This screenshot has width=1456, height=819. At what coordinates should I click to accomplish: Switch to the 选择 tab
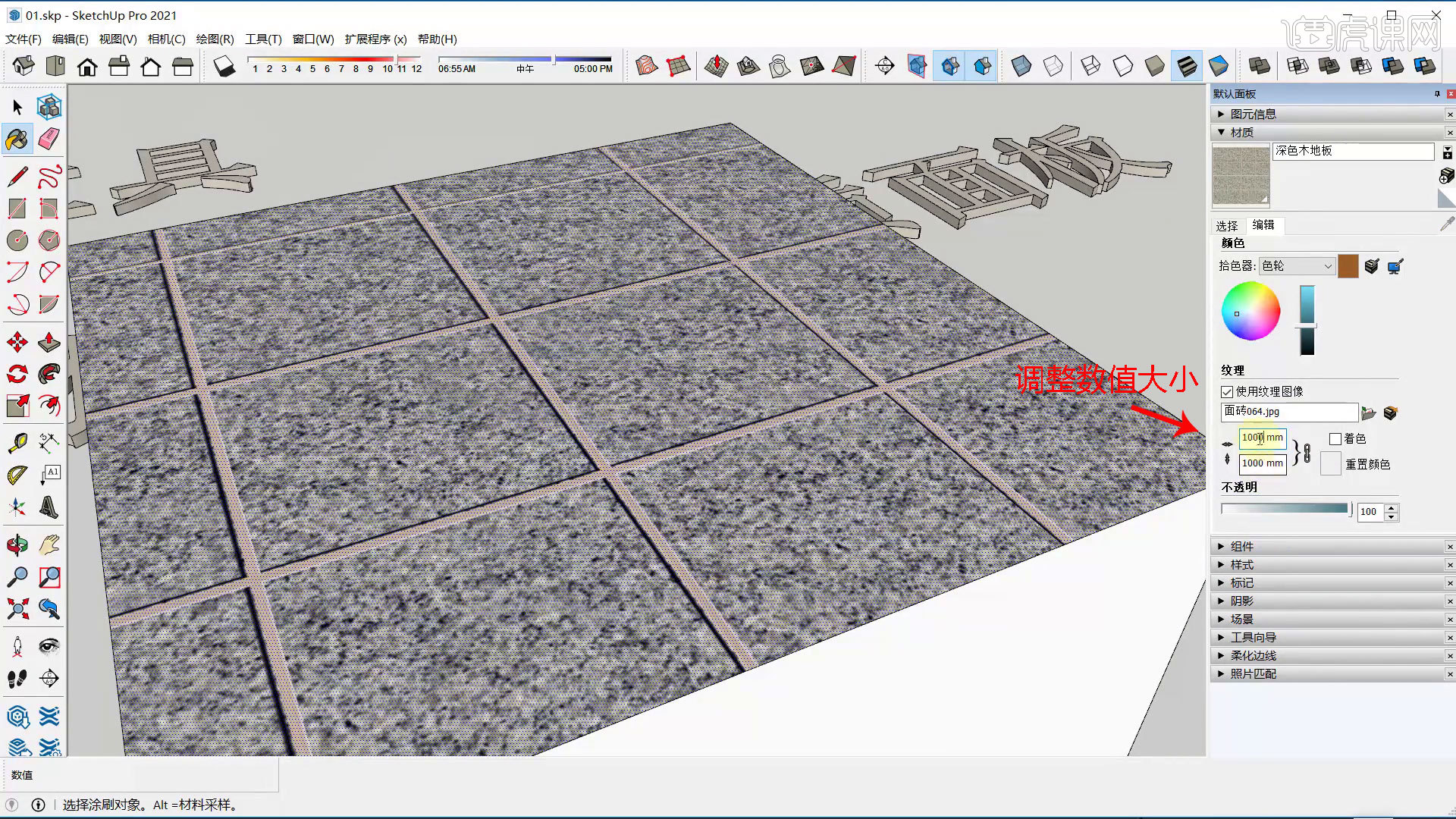tap(1227, 226)
